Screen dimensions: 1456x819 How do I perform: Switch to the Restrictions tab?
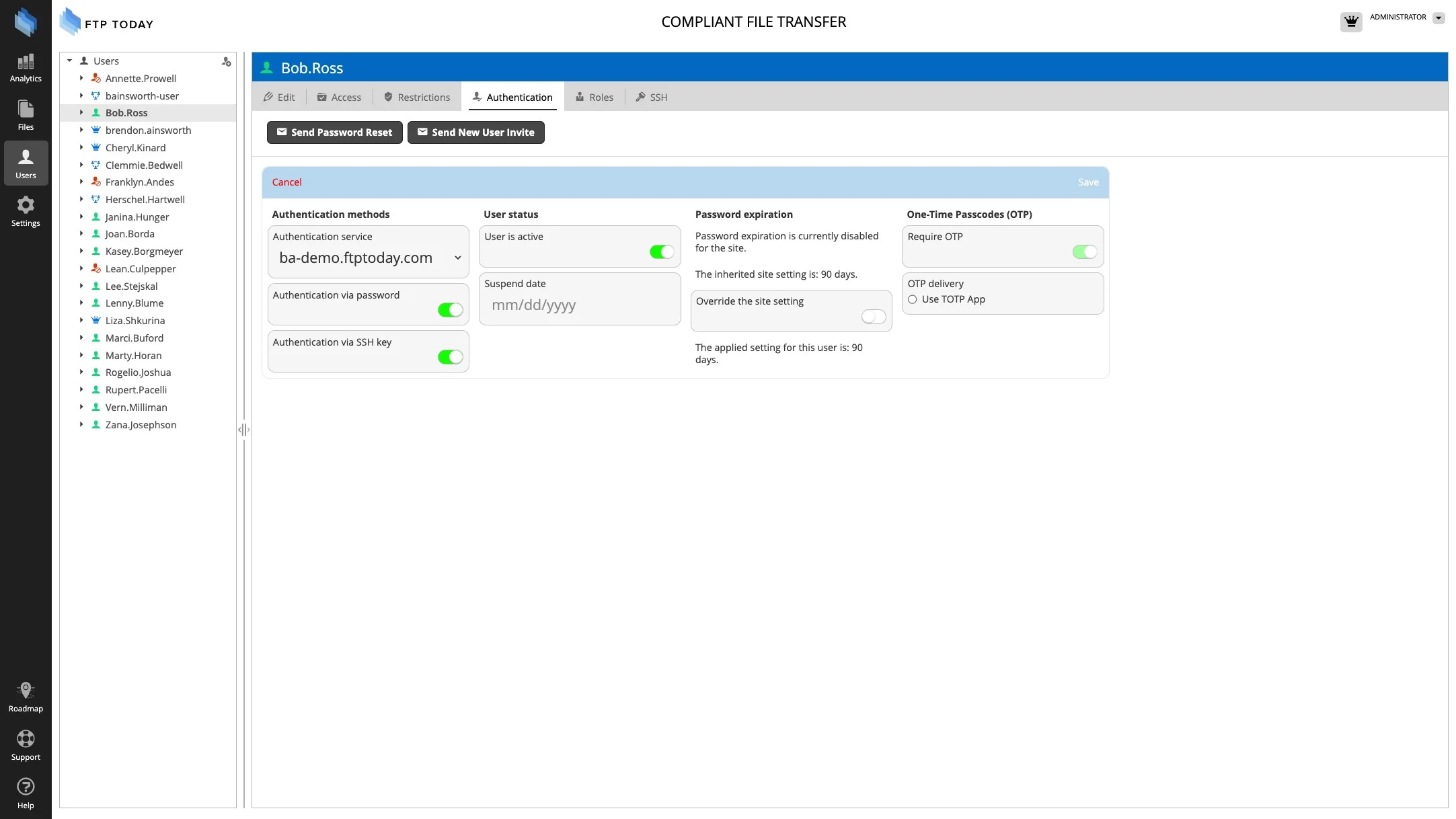coord(417,97)
